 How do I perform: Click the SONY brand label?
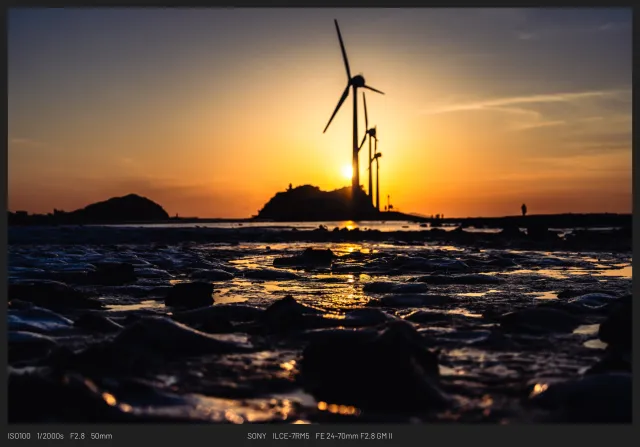pyautogui.click(x=257, y=436)
